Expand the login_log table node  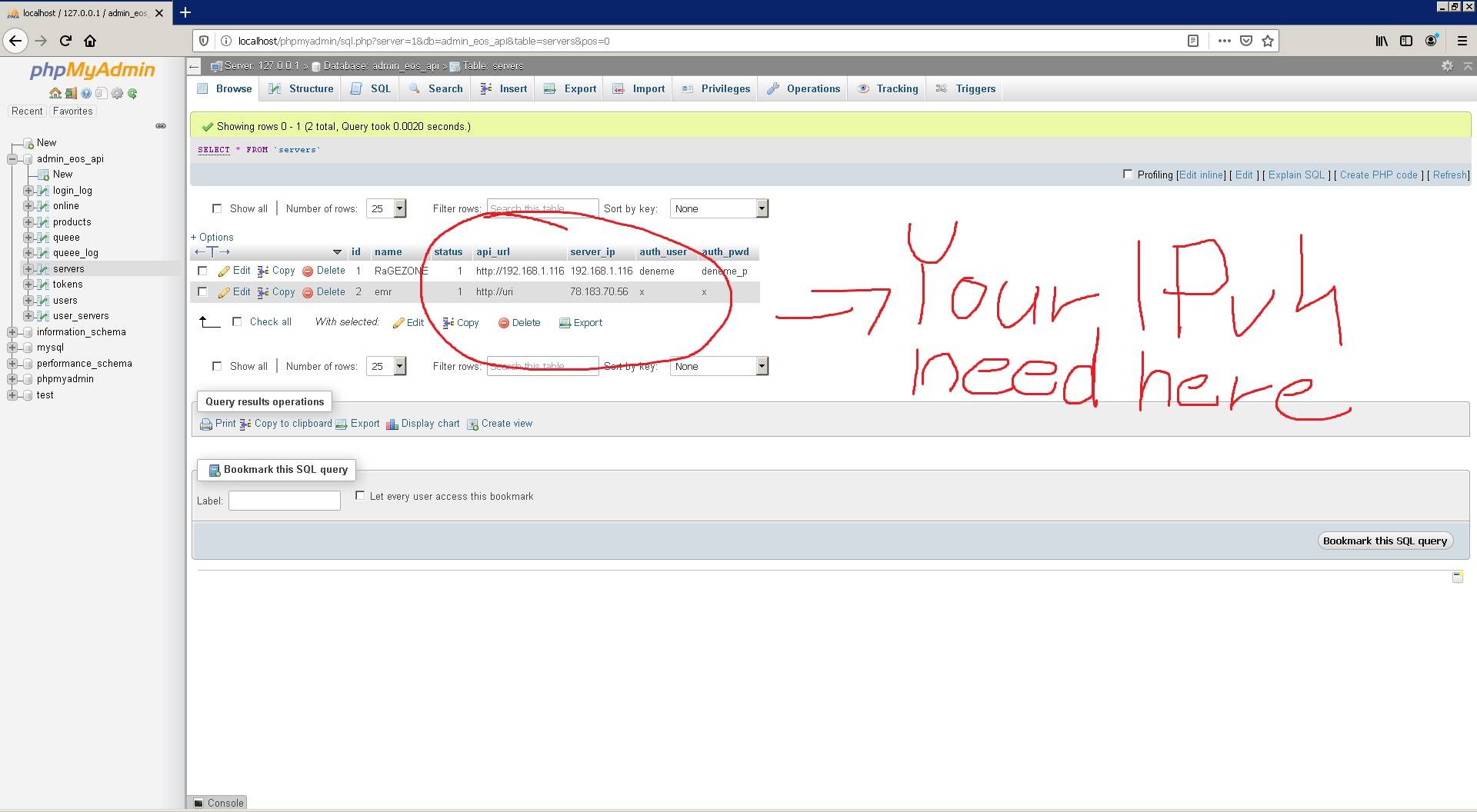(28, 191)
